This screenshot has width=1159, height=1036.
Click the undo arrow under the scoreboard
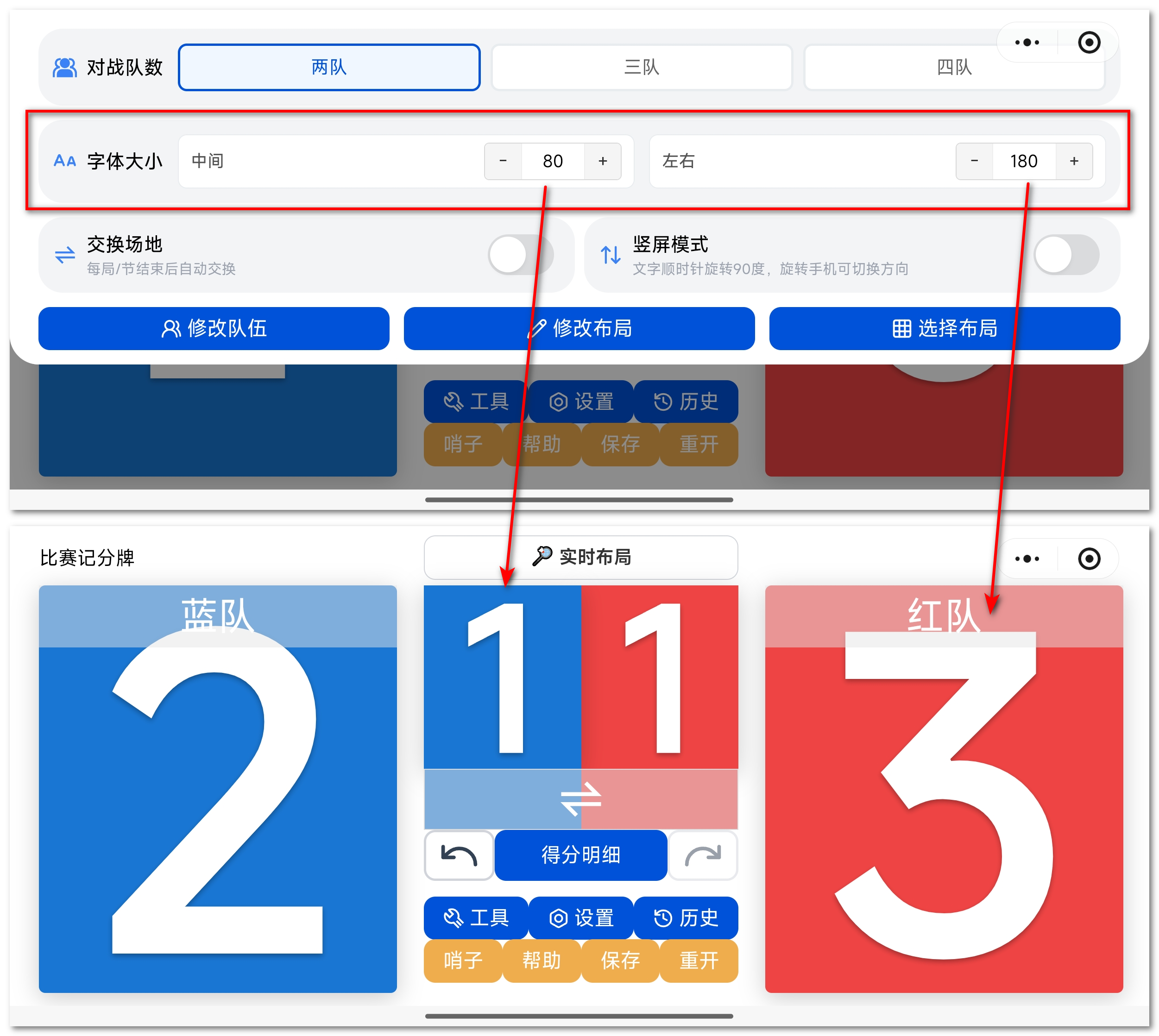[x=459, y=855]
